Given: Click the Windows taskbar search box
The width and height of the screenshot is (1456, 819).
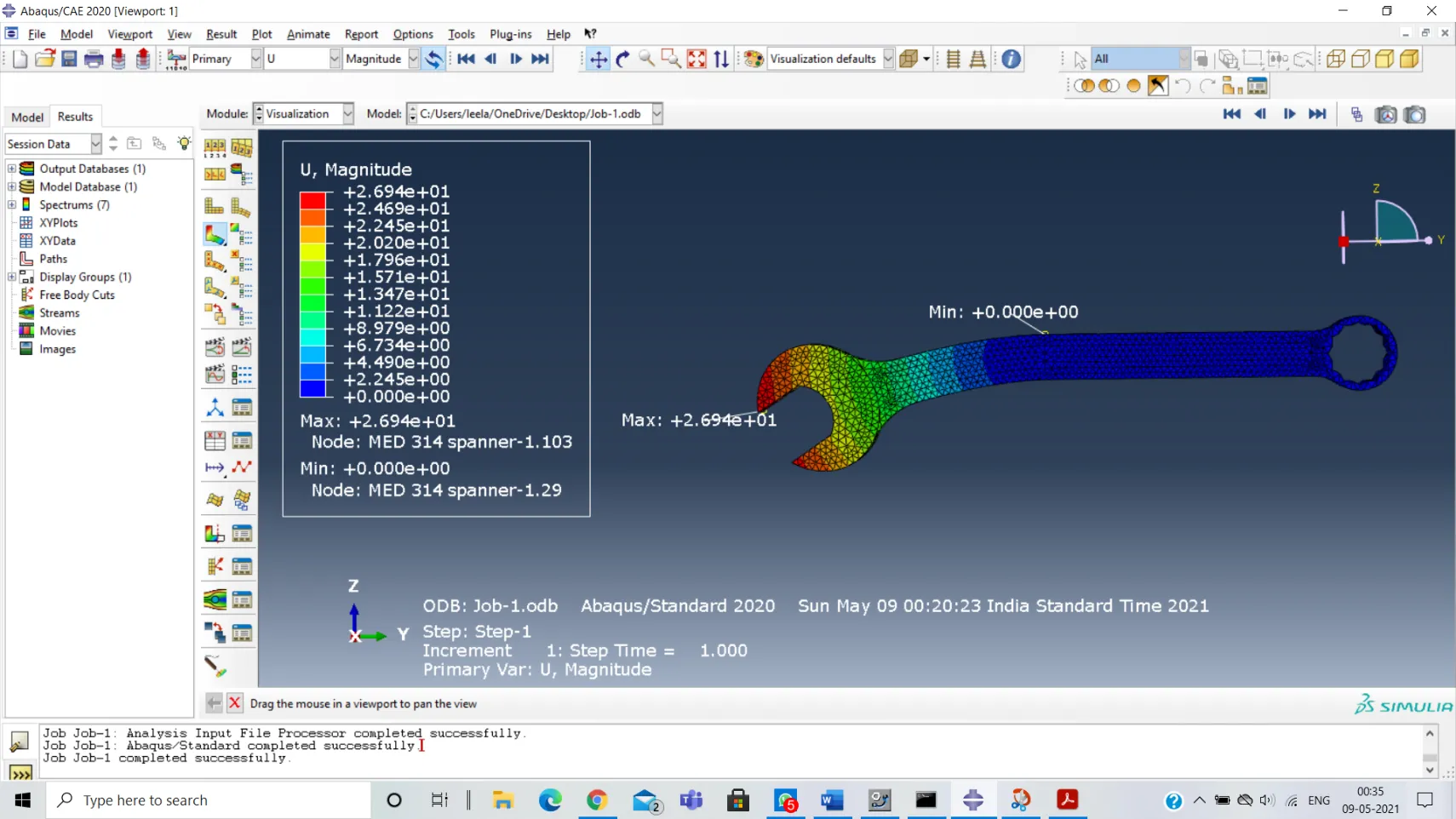Looking at the screenshot, I should 209,800.
